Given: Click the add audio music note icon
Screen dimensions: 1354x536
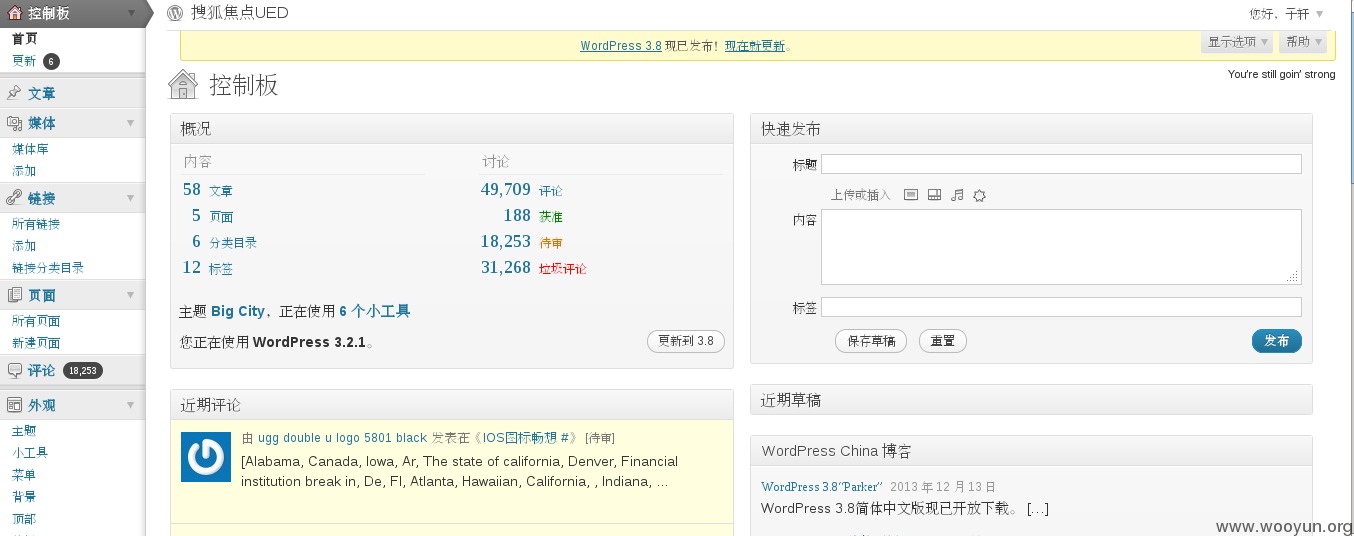Looking at the screenshot, I should pos(957,195).
